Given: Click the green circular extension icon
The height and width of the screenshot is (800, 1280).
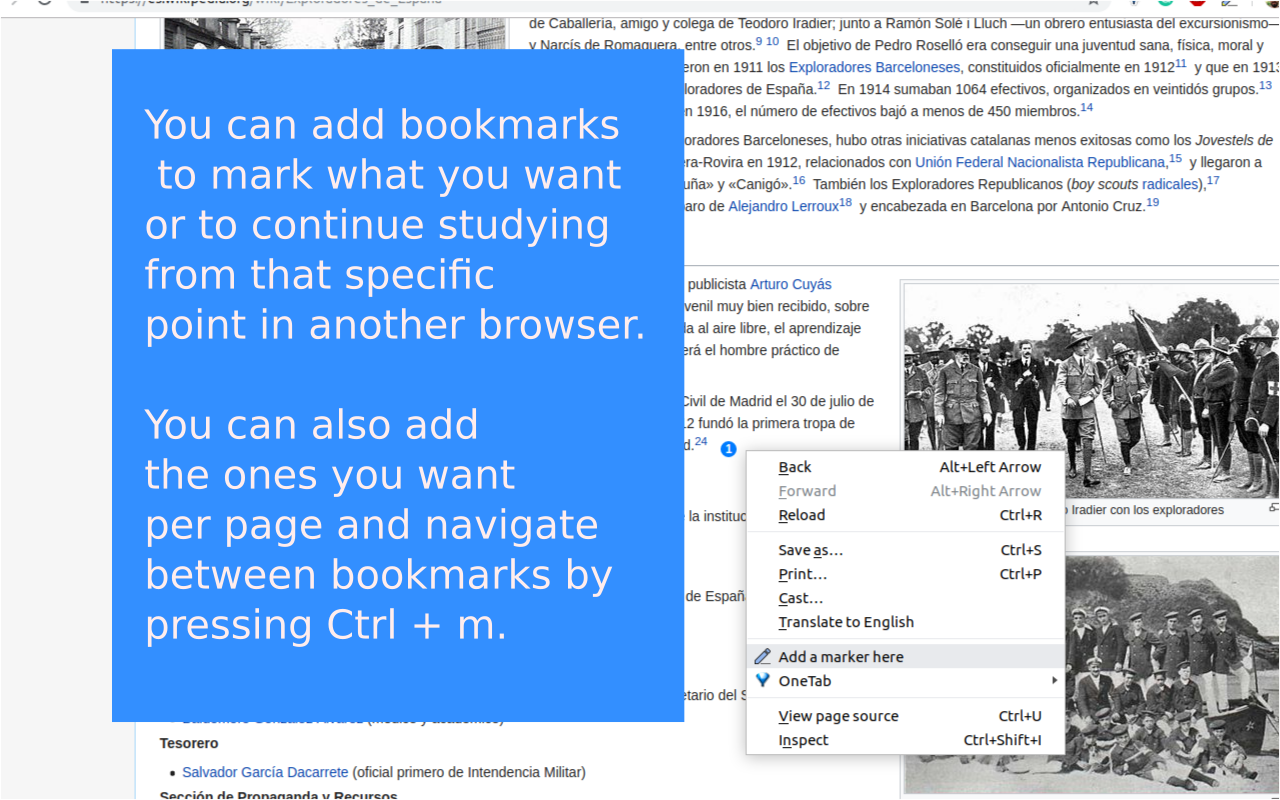Looking at the screenshot, I should (x=1165, y=4).
